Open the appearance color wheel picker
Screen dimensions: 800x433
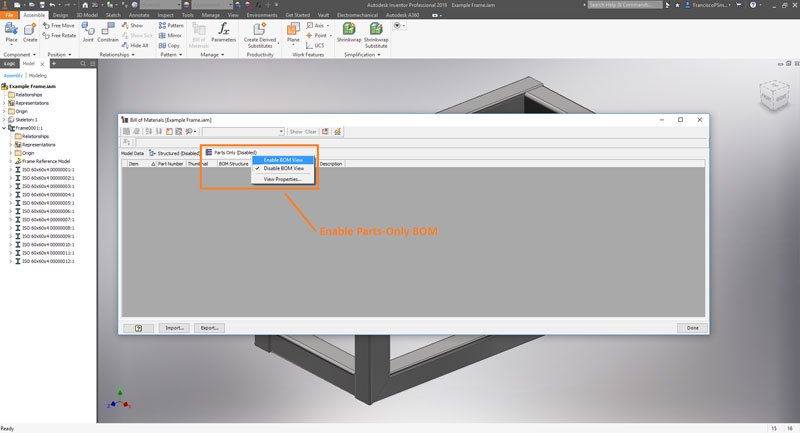[186, 5]
